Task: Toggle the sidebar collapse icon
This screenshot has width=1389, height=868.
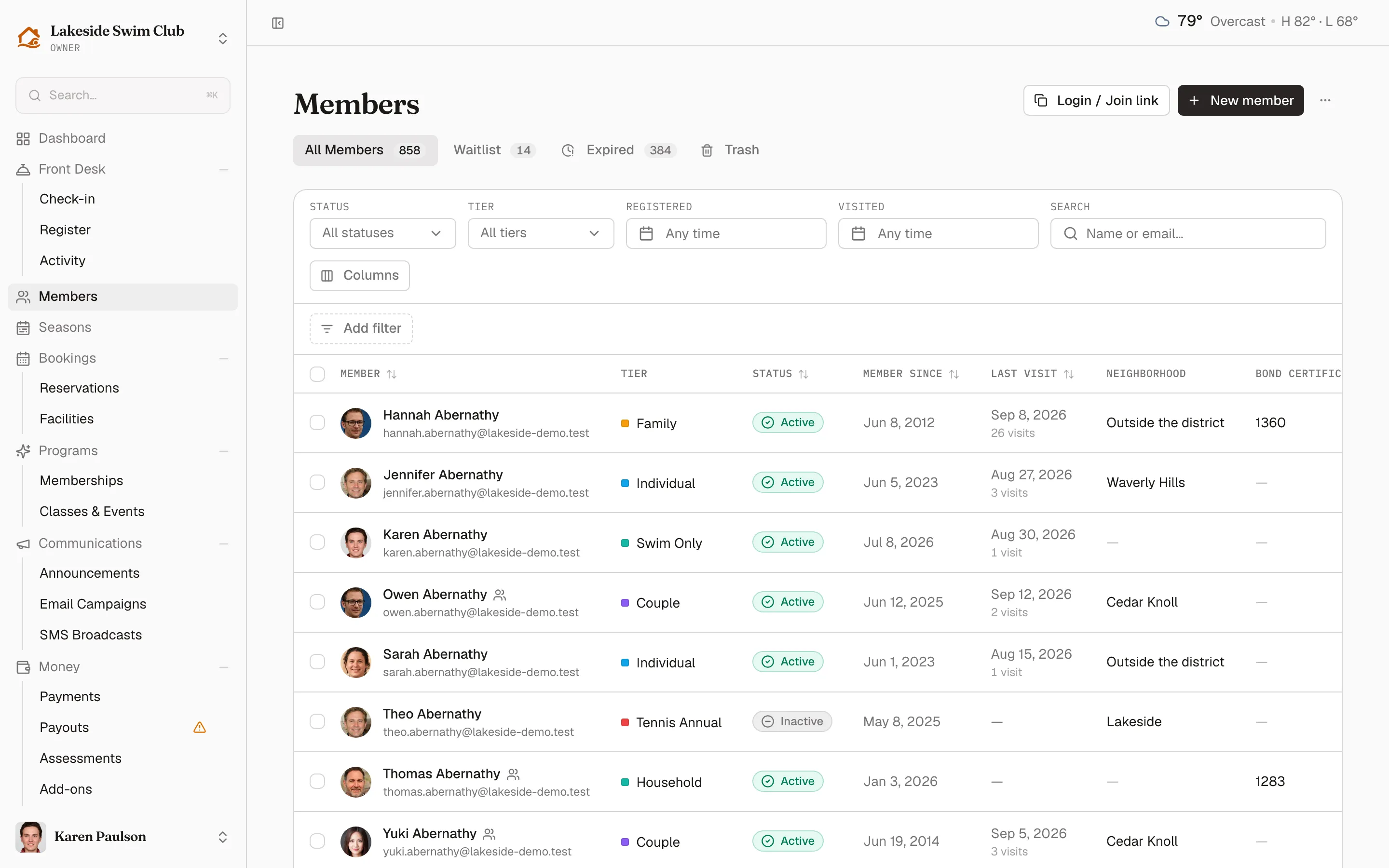Action: coord(278,23)
